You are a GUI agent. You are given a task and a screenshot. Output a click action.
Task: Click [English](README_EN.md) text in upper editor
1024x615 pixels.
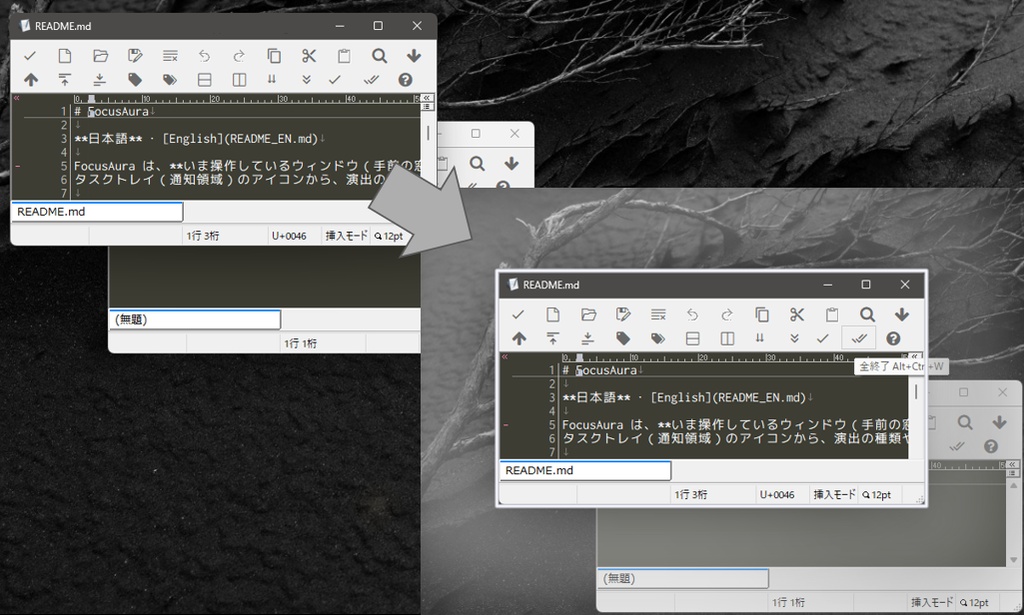pyautogui.click(x=240, y=138)
